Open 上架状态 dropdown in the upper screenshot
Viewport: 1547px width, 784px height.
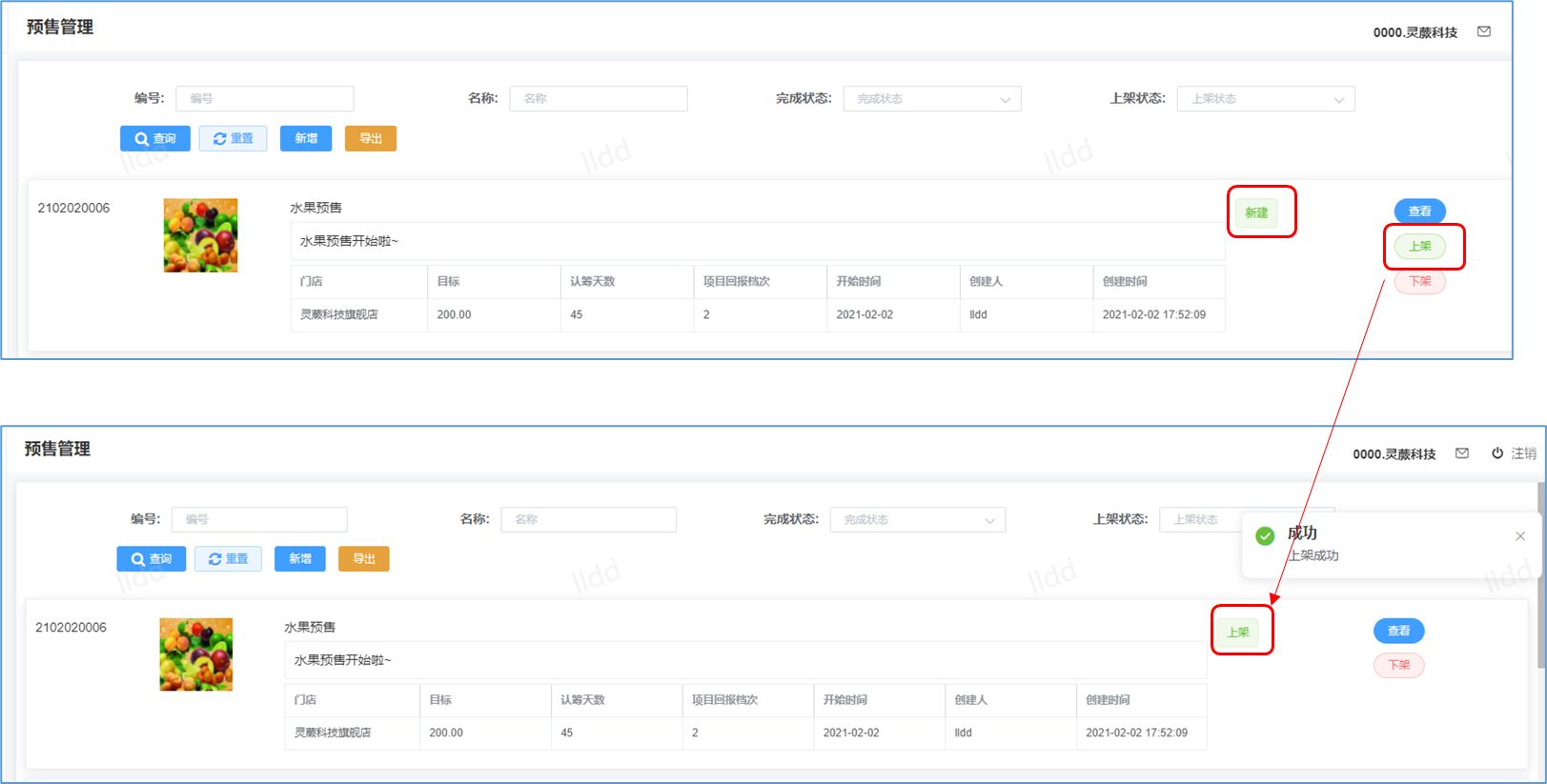(1266, 99)
